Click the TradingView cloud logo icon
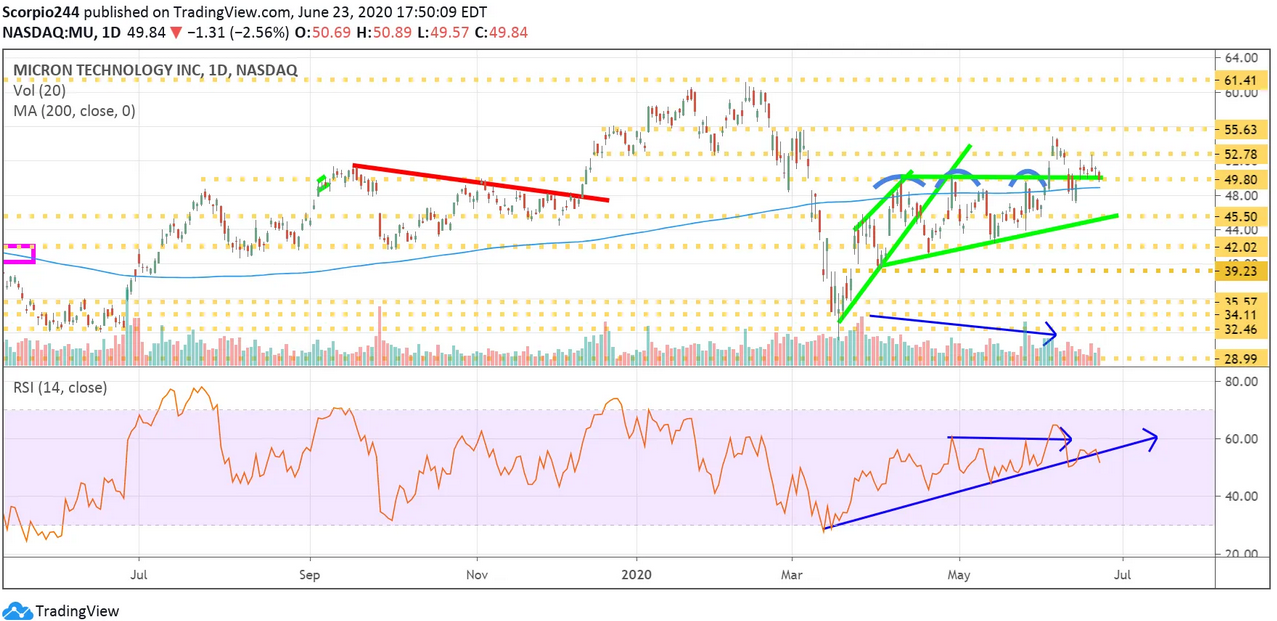The image size is (1277, 621). click(x=17, y=610)
